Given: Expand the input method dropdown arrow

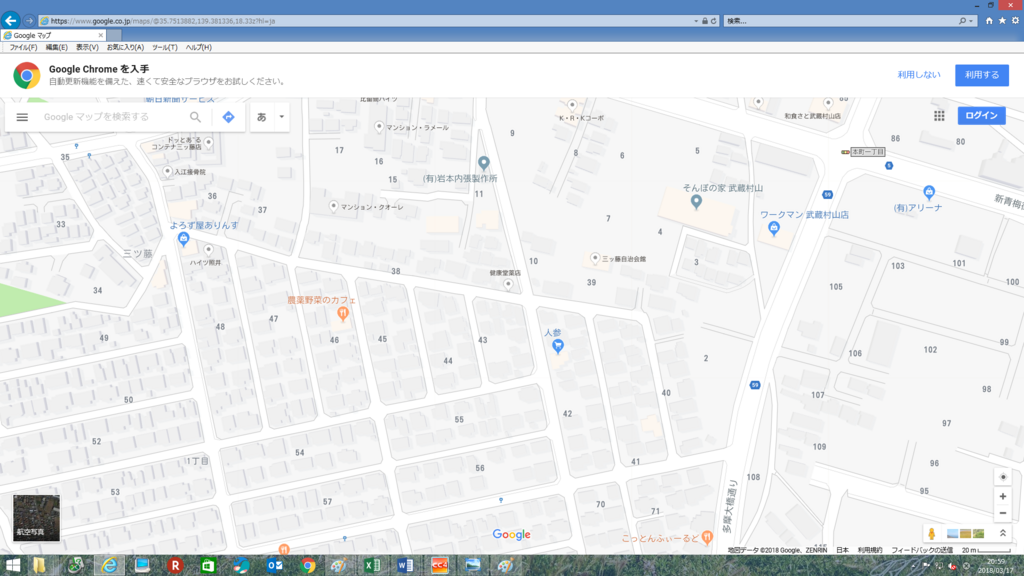Looking at the screenshot, I should pyautogui.click(x=281, y=117).
